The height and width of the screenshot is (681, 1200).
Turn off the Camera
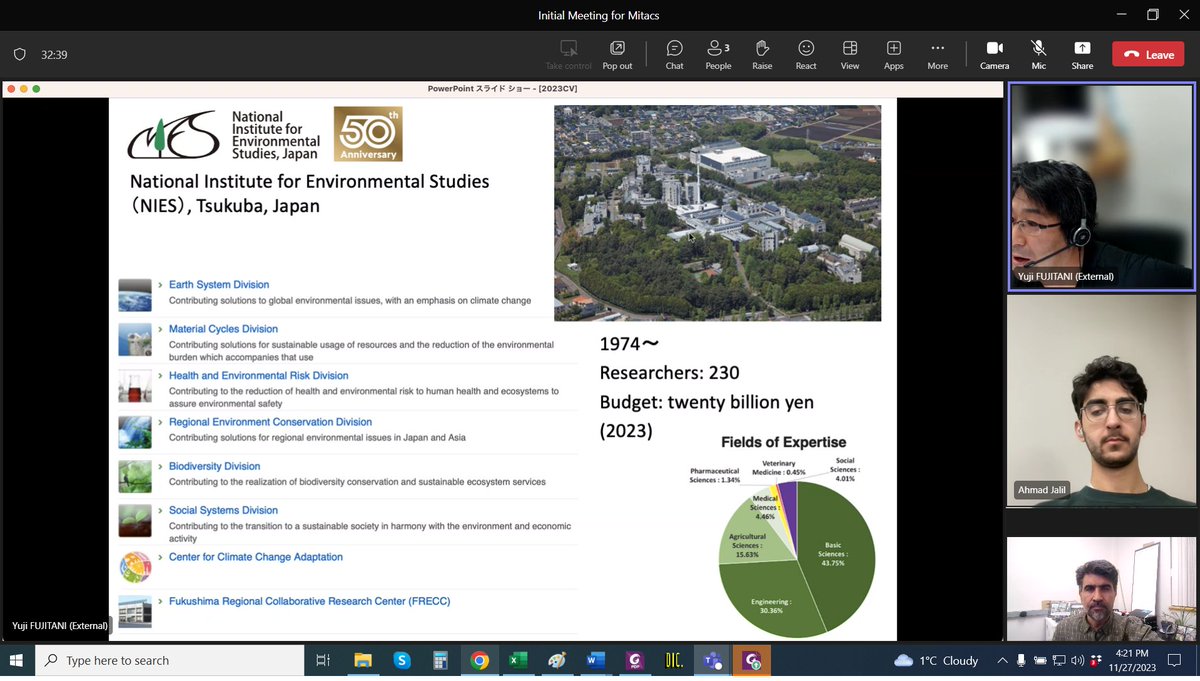[994, 54]
